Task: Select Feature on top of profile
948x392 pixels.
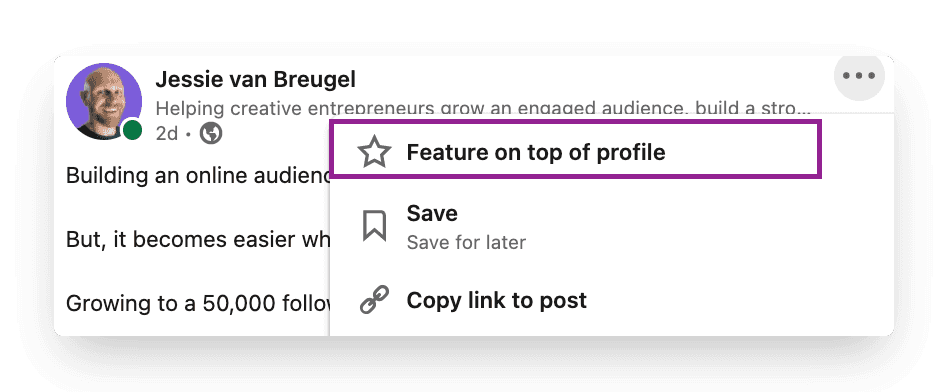Action: [x=576, y=150]
